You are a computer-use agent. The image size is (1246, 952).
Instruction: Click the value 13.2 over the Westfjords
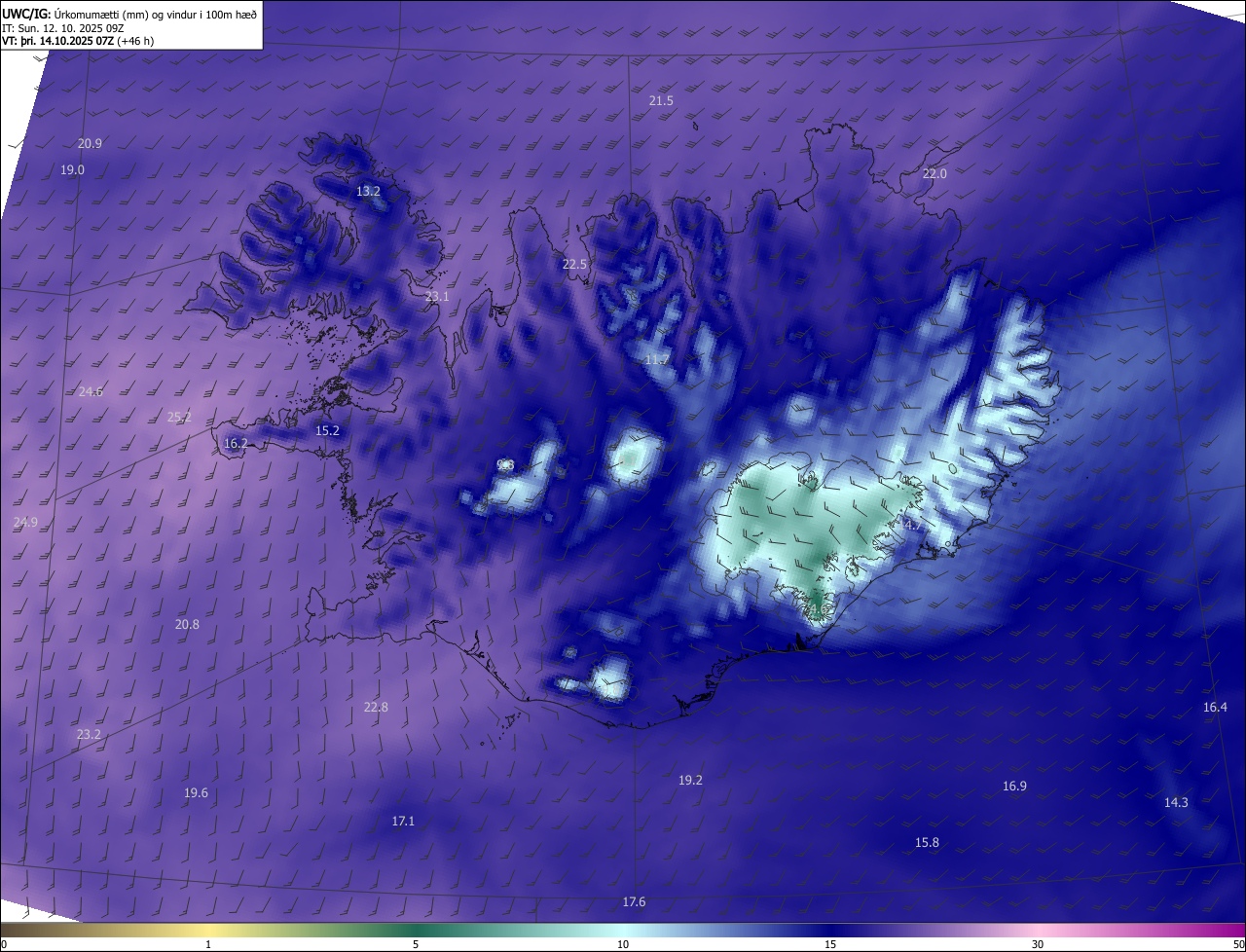368,192
